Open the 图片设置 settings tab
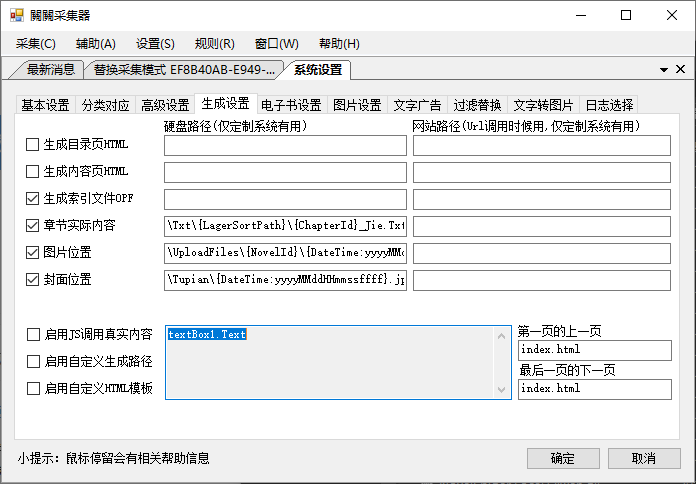The width and height of the screenshot is (696, 484). [357, 105]
